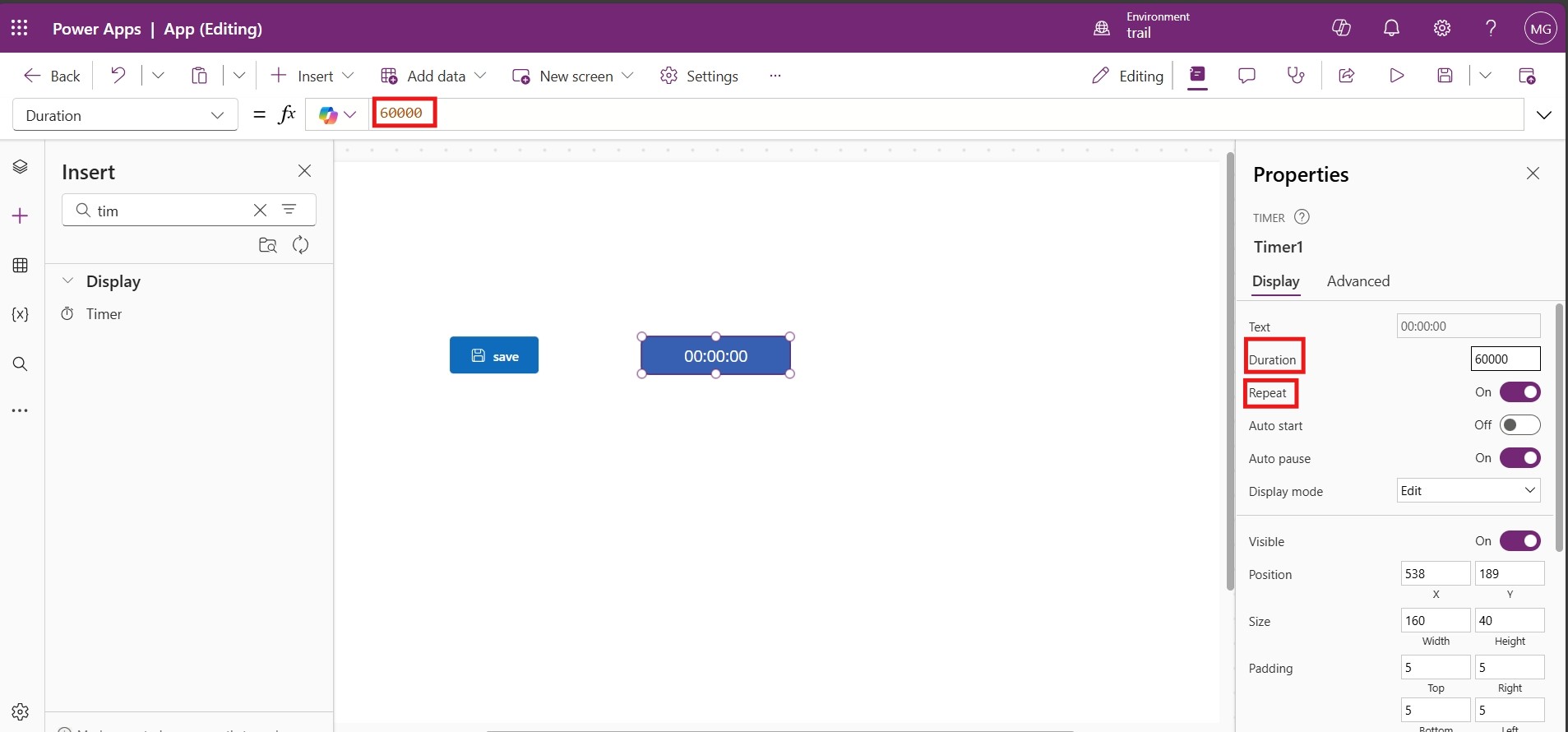Image resolution: width=1568 pixels, height=732 pixels.
Task: Enable the Auto start toggle
Action: point(1519,425)
